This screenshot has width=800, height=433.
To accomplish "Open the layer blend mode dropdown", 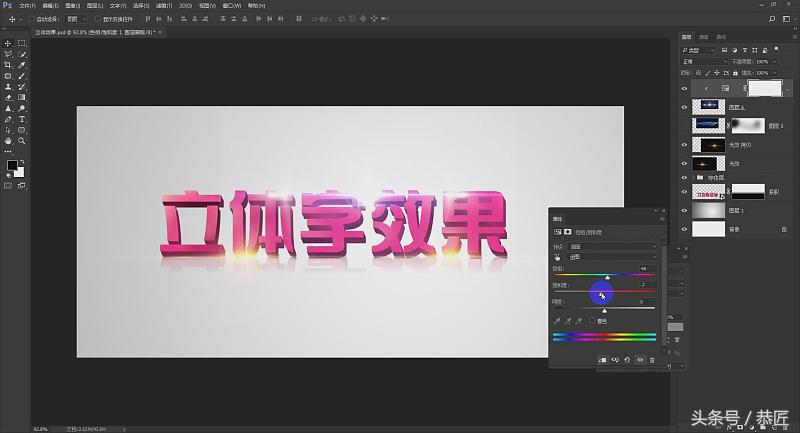I will tap(705, 62).
